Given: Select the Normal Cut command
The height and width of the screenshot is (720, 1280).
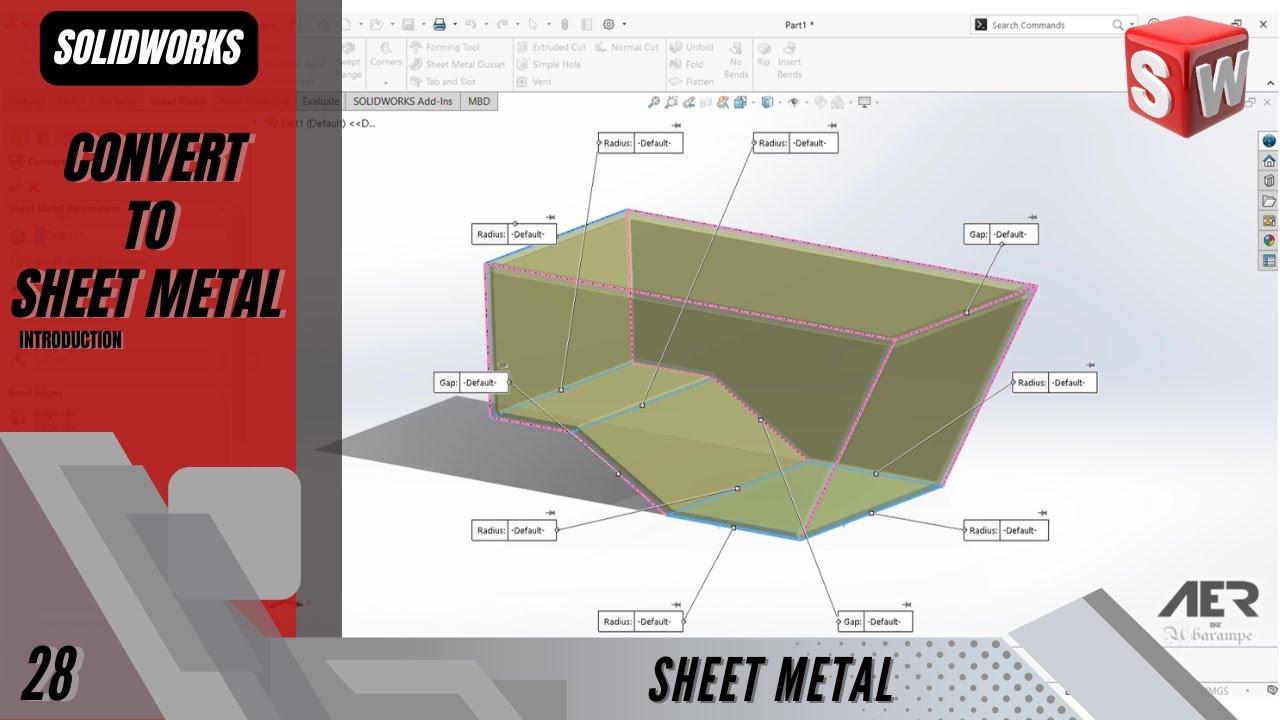Looking at the screenshot, I should (627, 47).
